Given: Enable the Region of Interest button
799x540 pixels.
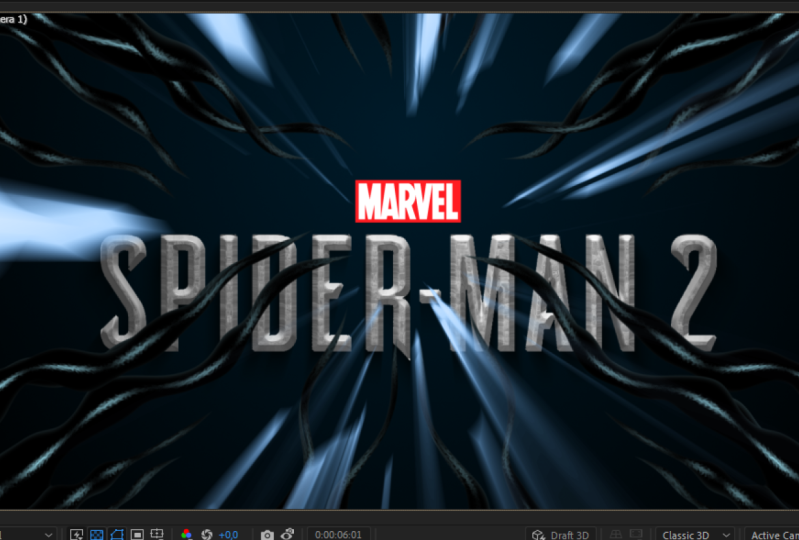Looking at the screenshot, I should point(137,534).
